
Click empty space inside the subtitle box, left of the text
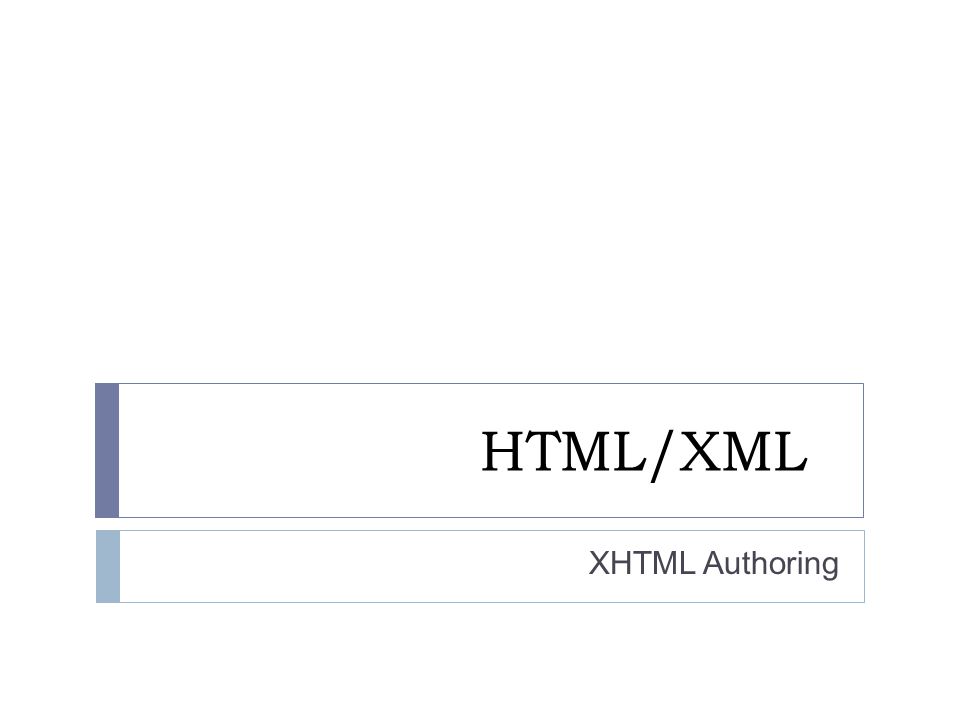tap(349, 566)
